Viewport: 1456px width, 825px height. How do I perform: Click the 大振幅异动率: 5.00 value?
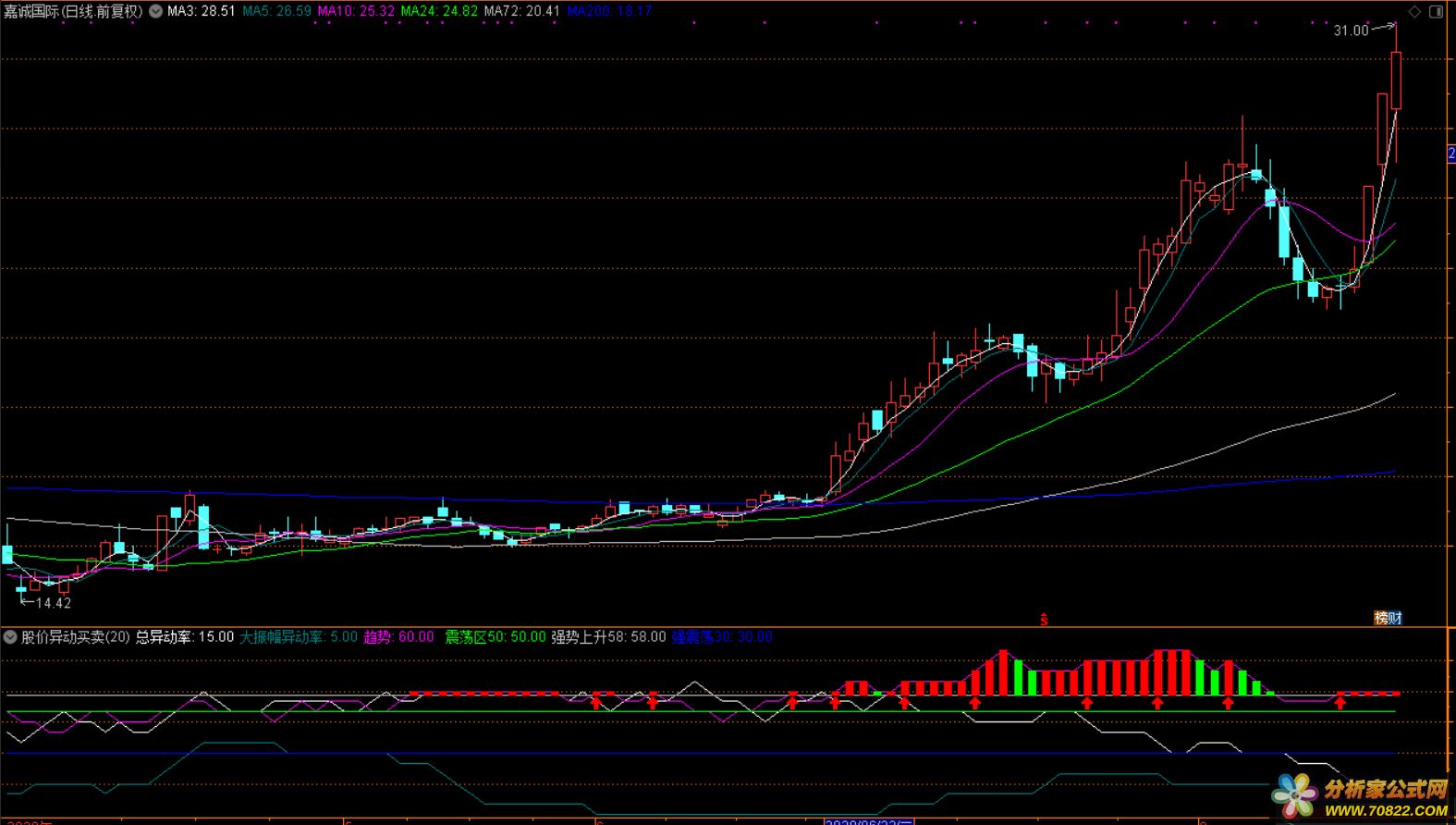point(299,636)
